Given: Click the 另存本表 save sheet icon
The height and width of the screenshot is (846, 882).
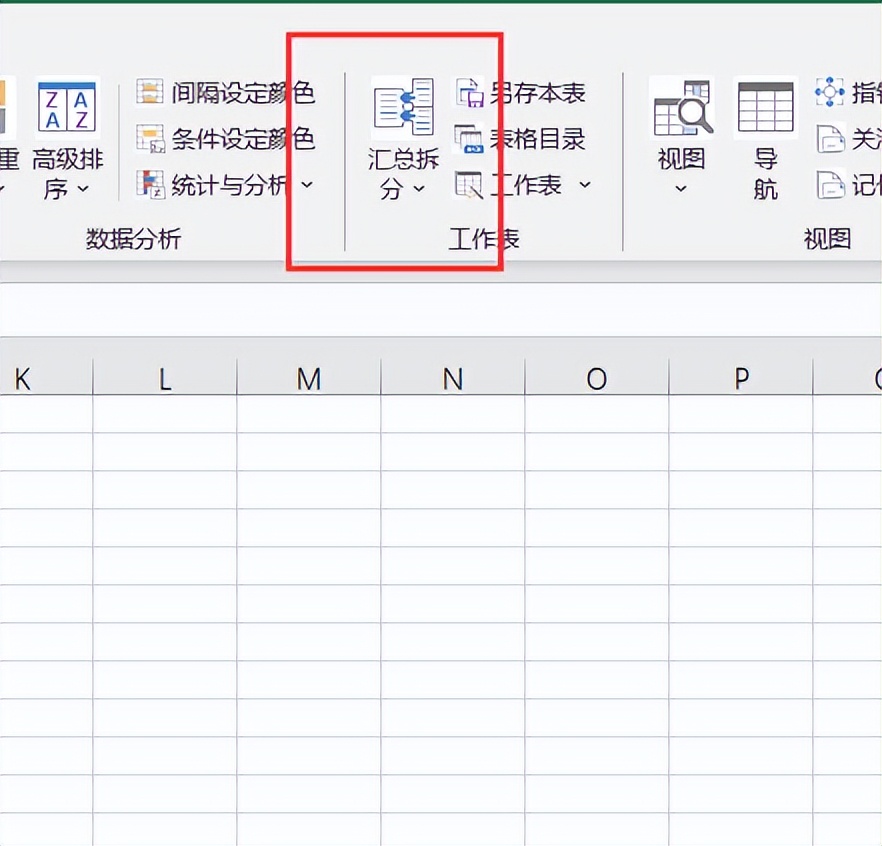Looking at the screenshot, I should (x=469, y=93).
